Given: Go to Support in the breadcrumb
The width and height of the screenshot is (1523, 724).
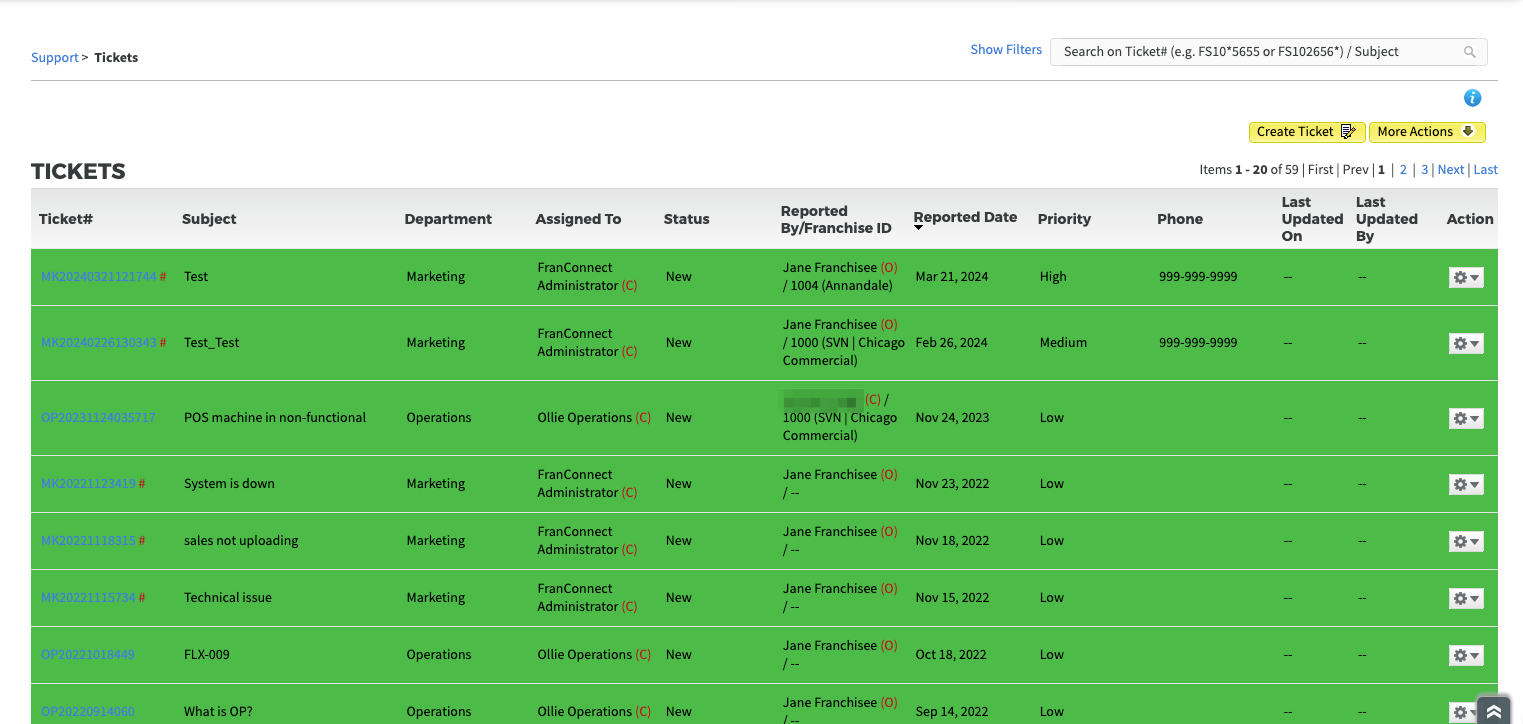Looking at the screenshot, I should tap(54, 57).
